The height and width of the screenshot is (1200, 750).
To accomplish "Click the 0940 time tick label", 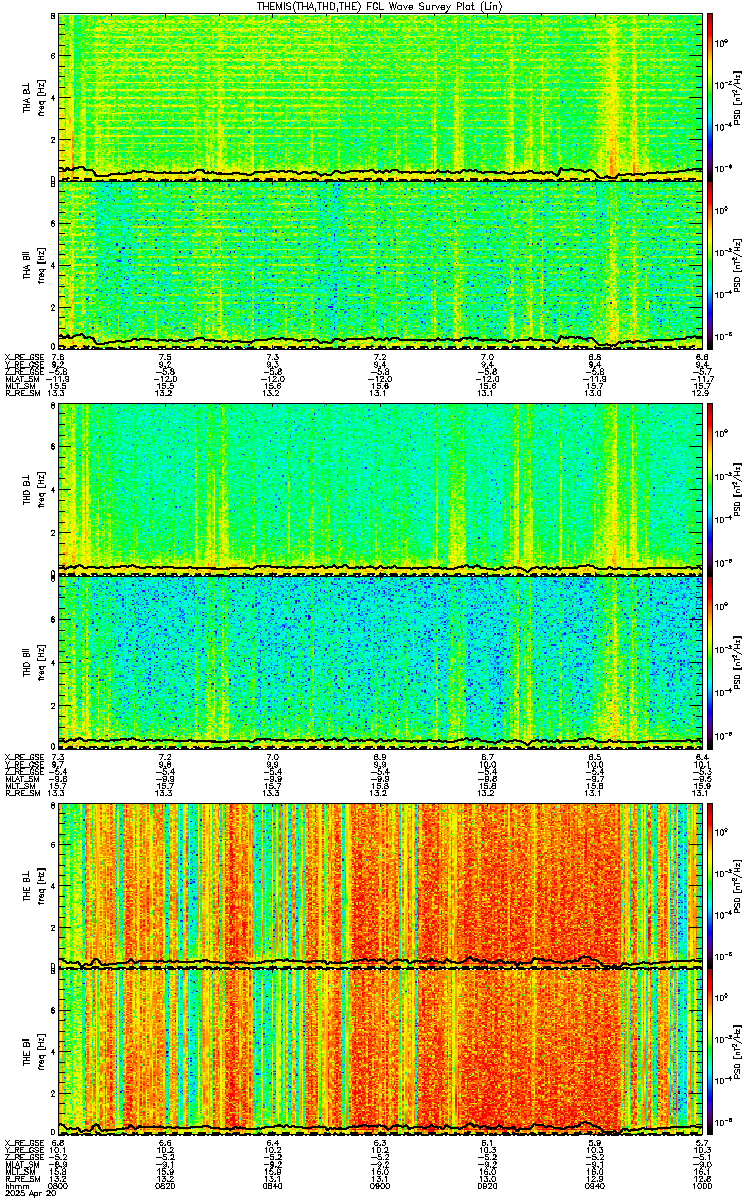I will point(595,1187).
